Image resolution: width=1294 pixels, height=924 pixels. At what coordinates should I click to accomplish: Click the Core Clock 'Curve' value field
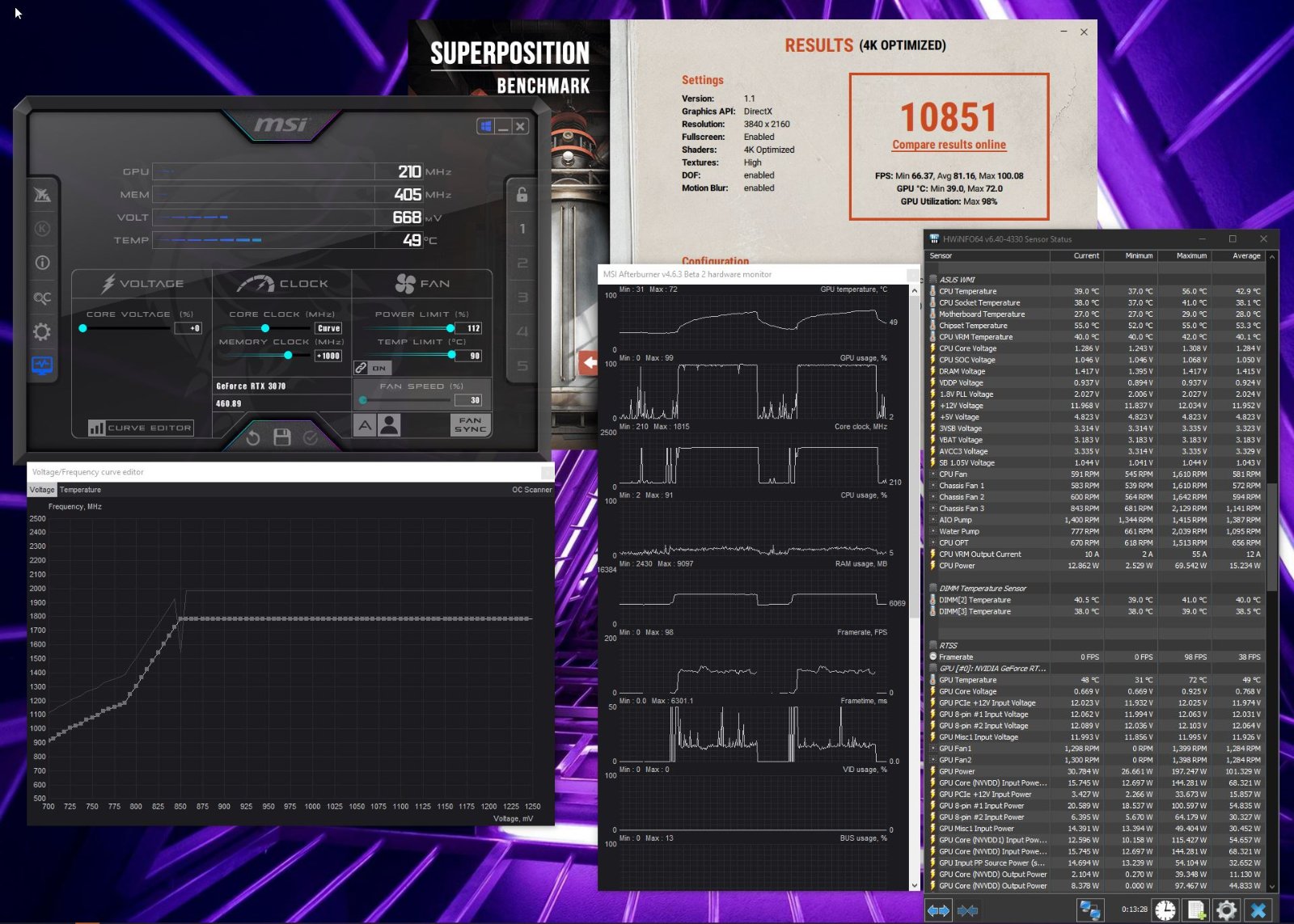pyautogui.click(x=328, y=328)
